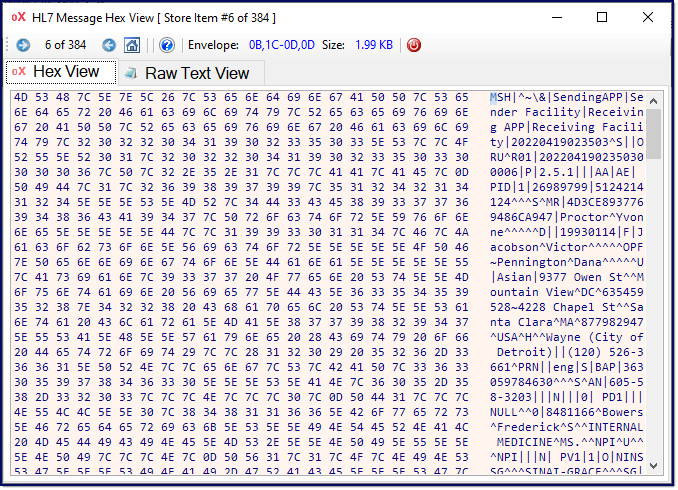
Task: Click the 0X application icon in title bar
Action: pyautogui.click(x=19, y=17)
